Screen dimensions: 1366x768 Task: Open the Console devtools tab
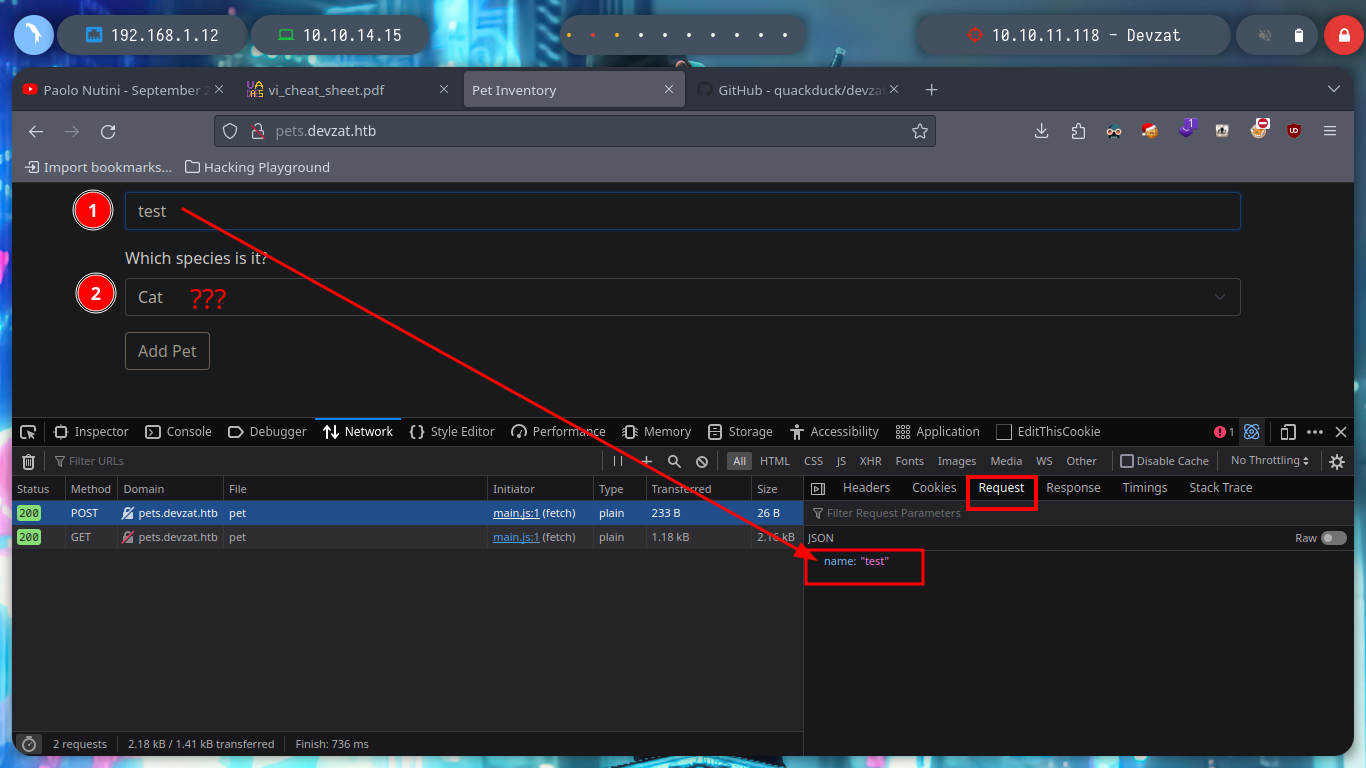pos(179,432)
